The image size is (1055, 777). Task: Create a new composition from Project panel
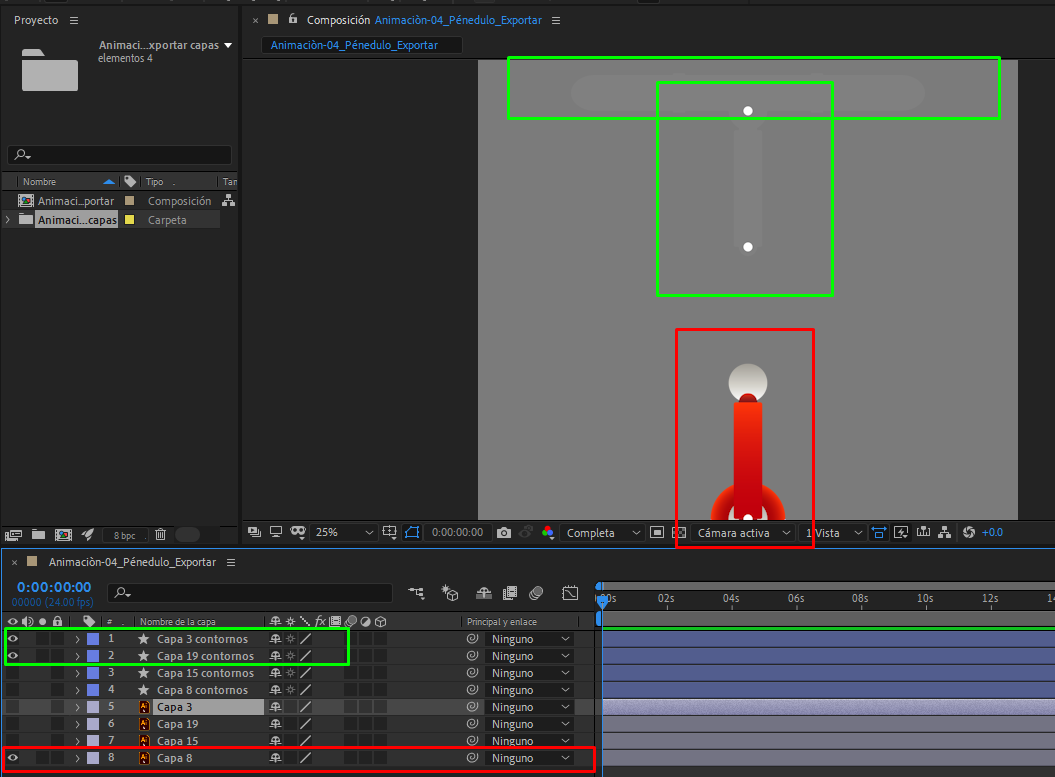click(63, 535)
